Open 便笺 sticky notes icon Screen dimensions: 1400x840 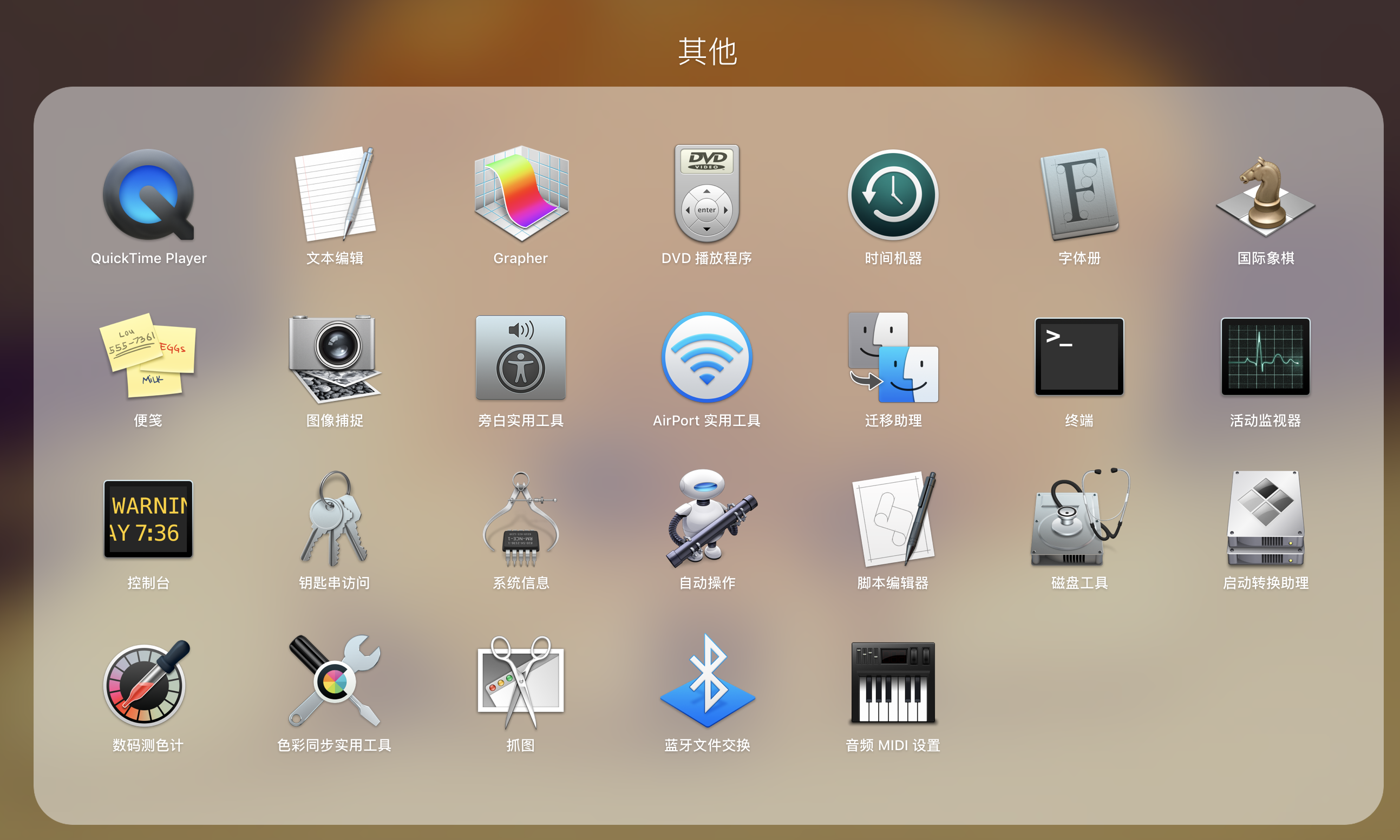click(x=148, y=356)
